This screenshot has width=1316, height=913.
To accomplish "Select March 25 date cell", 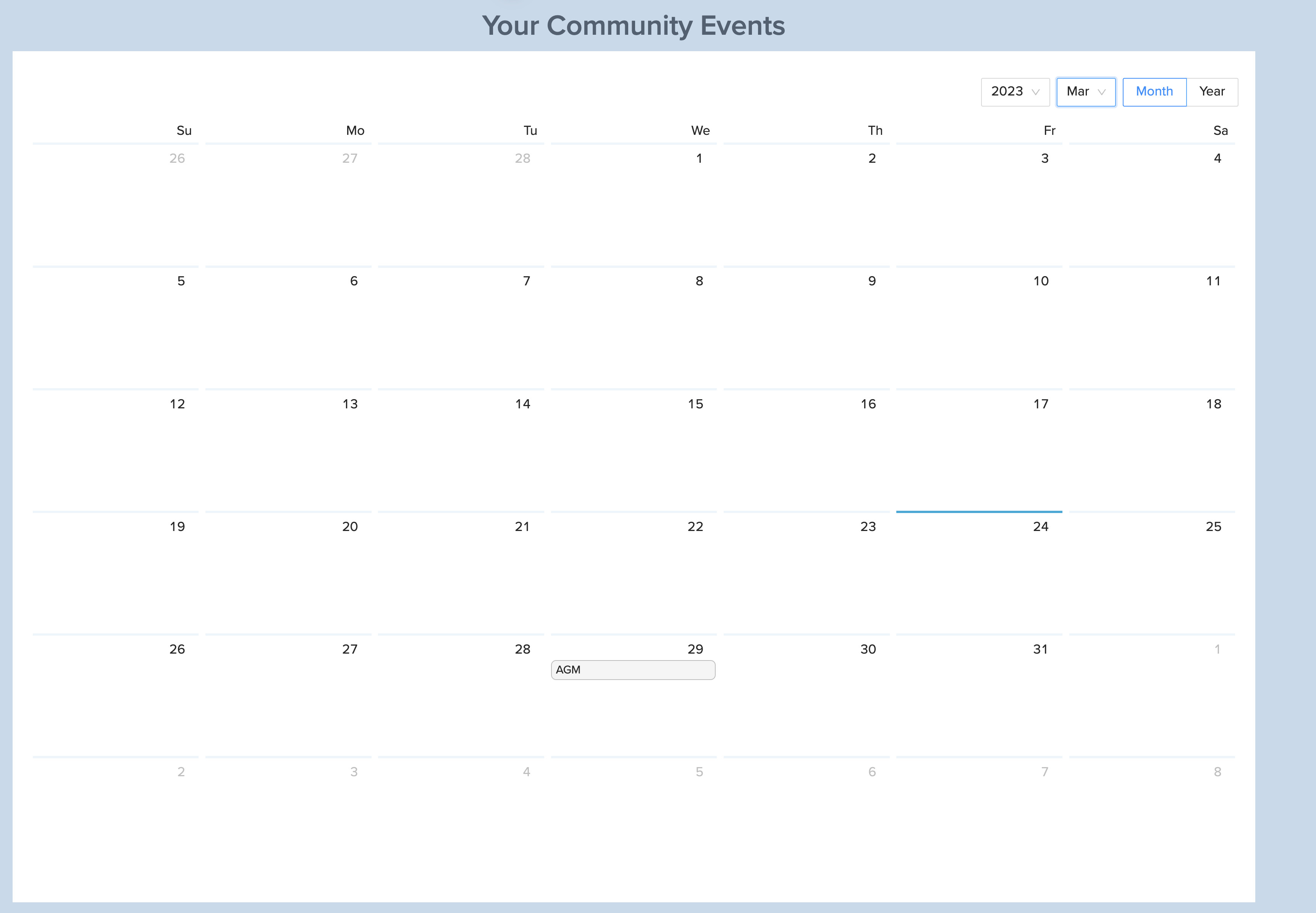I will pos(1152,573).
